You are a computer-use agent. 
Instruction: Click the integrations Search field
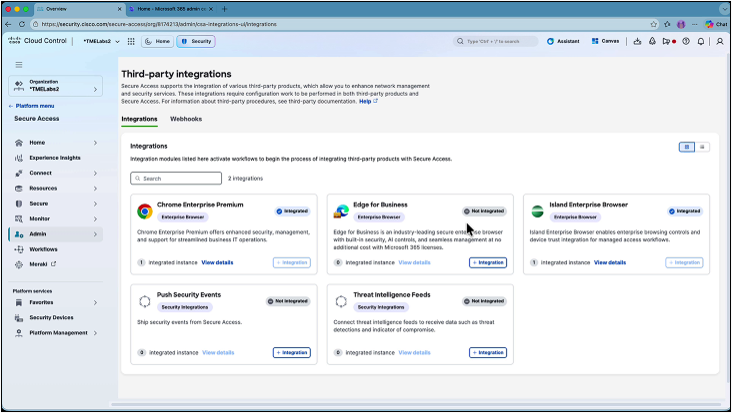pos(176,179)
